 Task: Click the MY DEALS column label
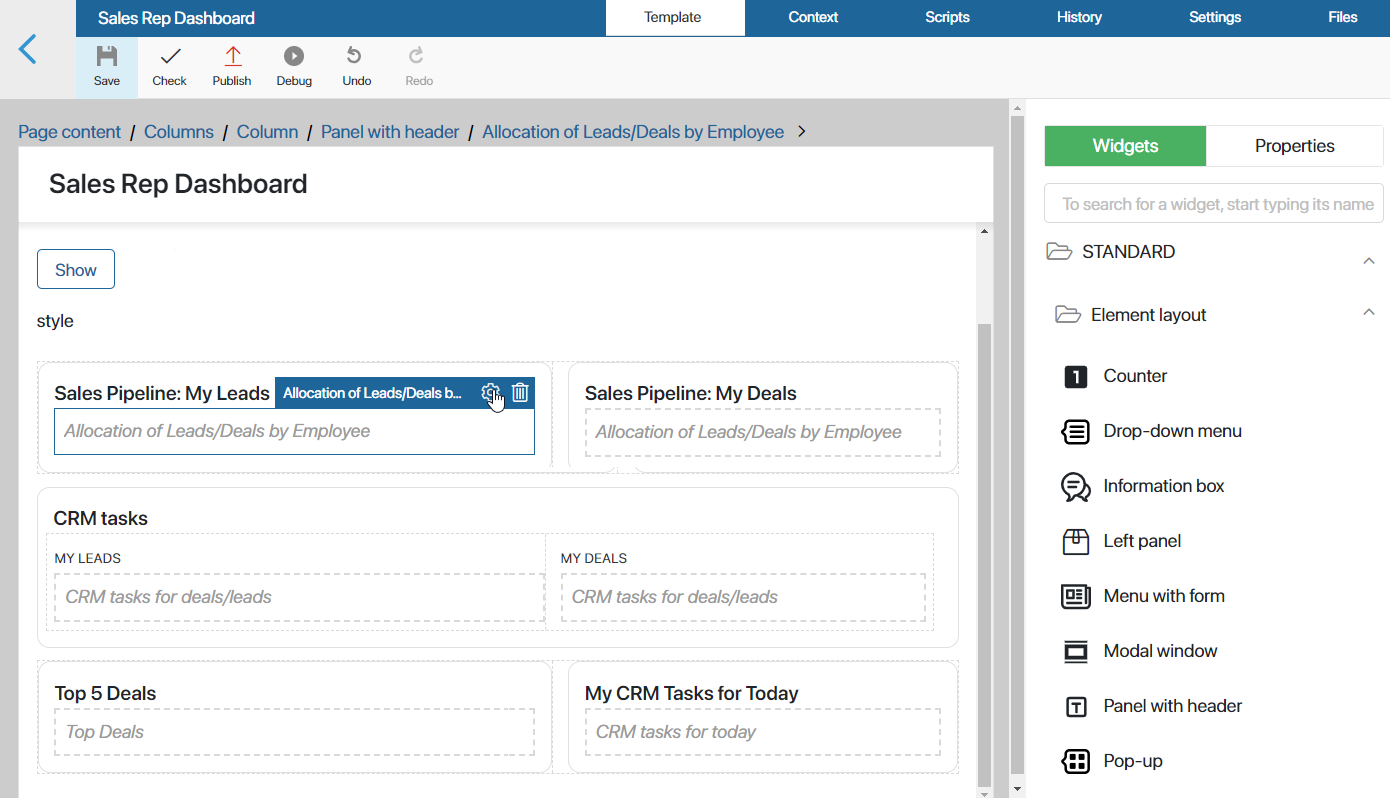(x=594, y=558)
